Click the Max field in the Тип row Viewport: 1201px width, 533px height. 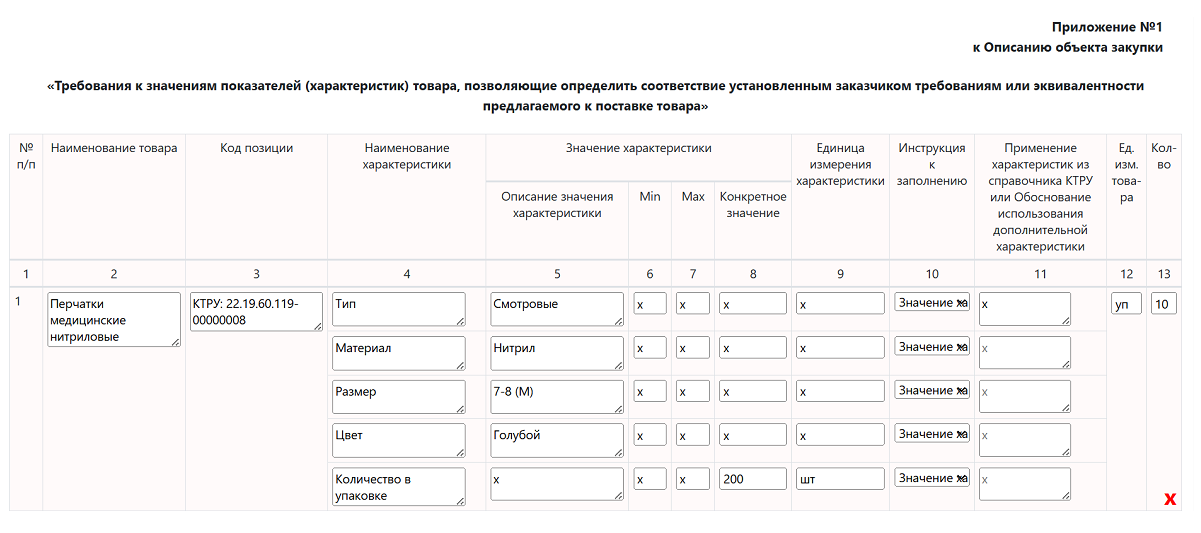coord(692,303)
